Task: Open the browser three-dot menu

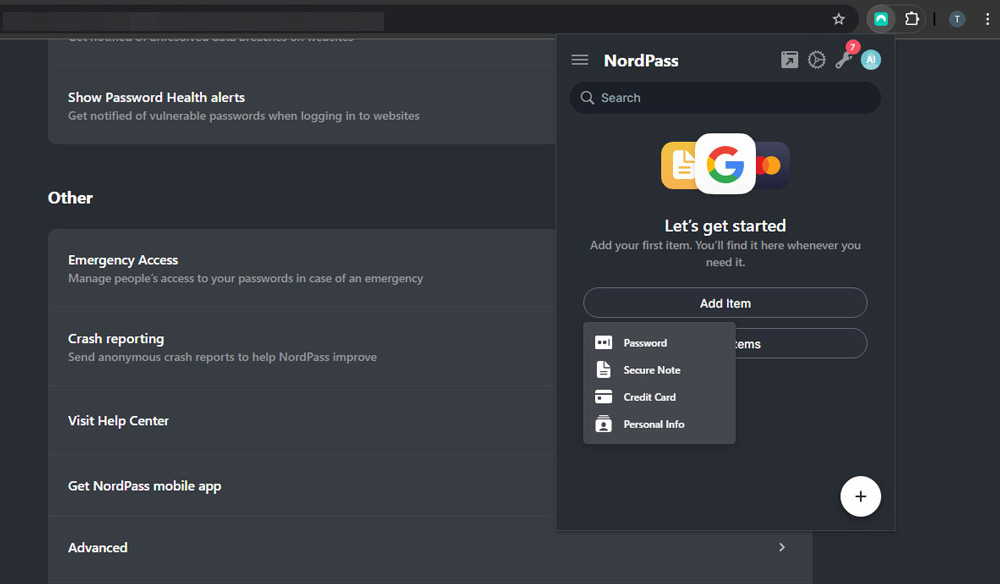Action: click(987, 19)
